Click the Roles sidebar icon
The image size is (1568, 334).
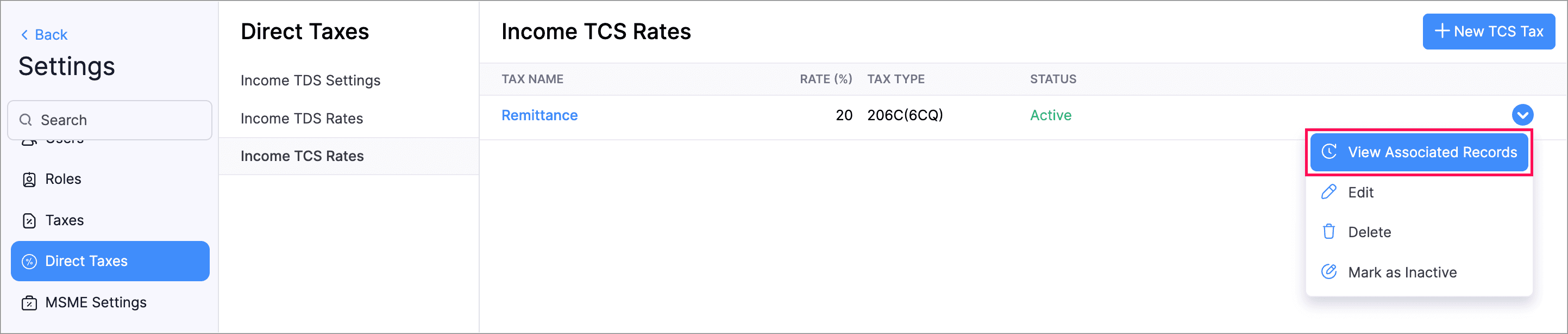(29, 180)
